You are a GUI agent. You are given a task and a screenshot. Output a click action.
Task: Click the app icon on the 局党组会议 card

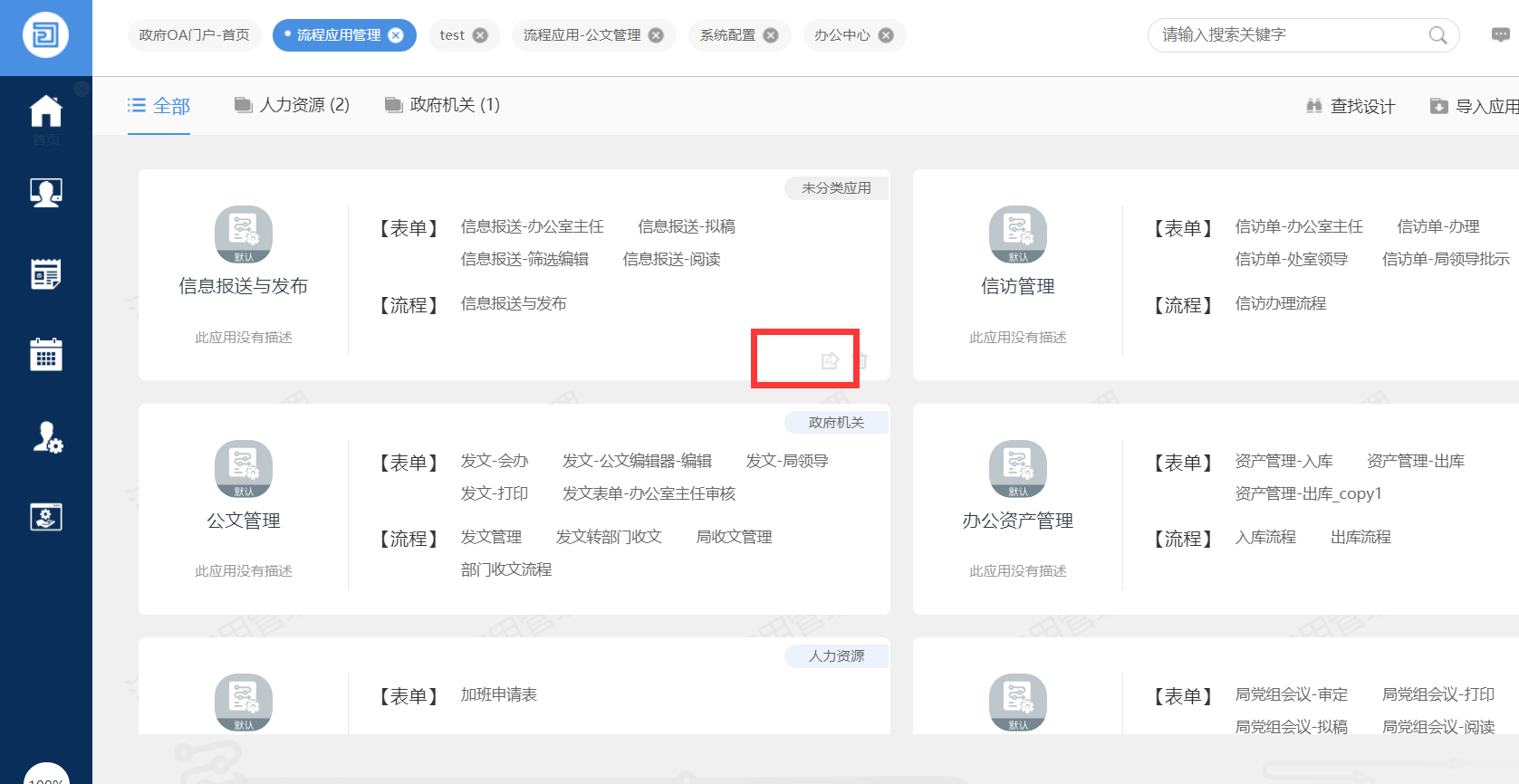pos(1018,703)
